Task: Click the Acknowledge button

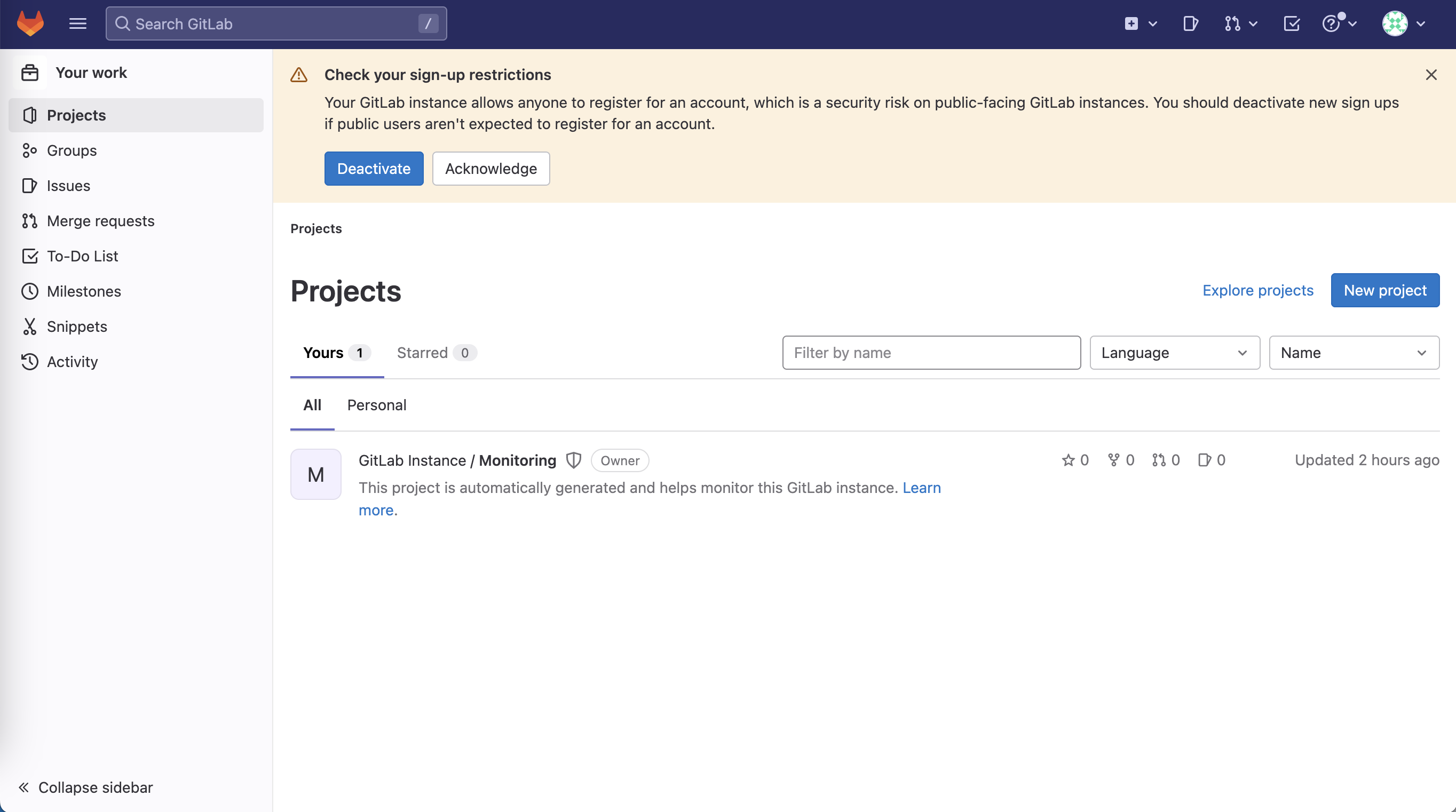Action: [x=490, y=169]
